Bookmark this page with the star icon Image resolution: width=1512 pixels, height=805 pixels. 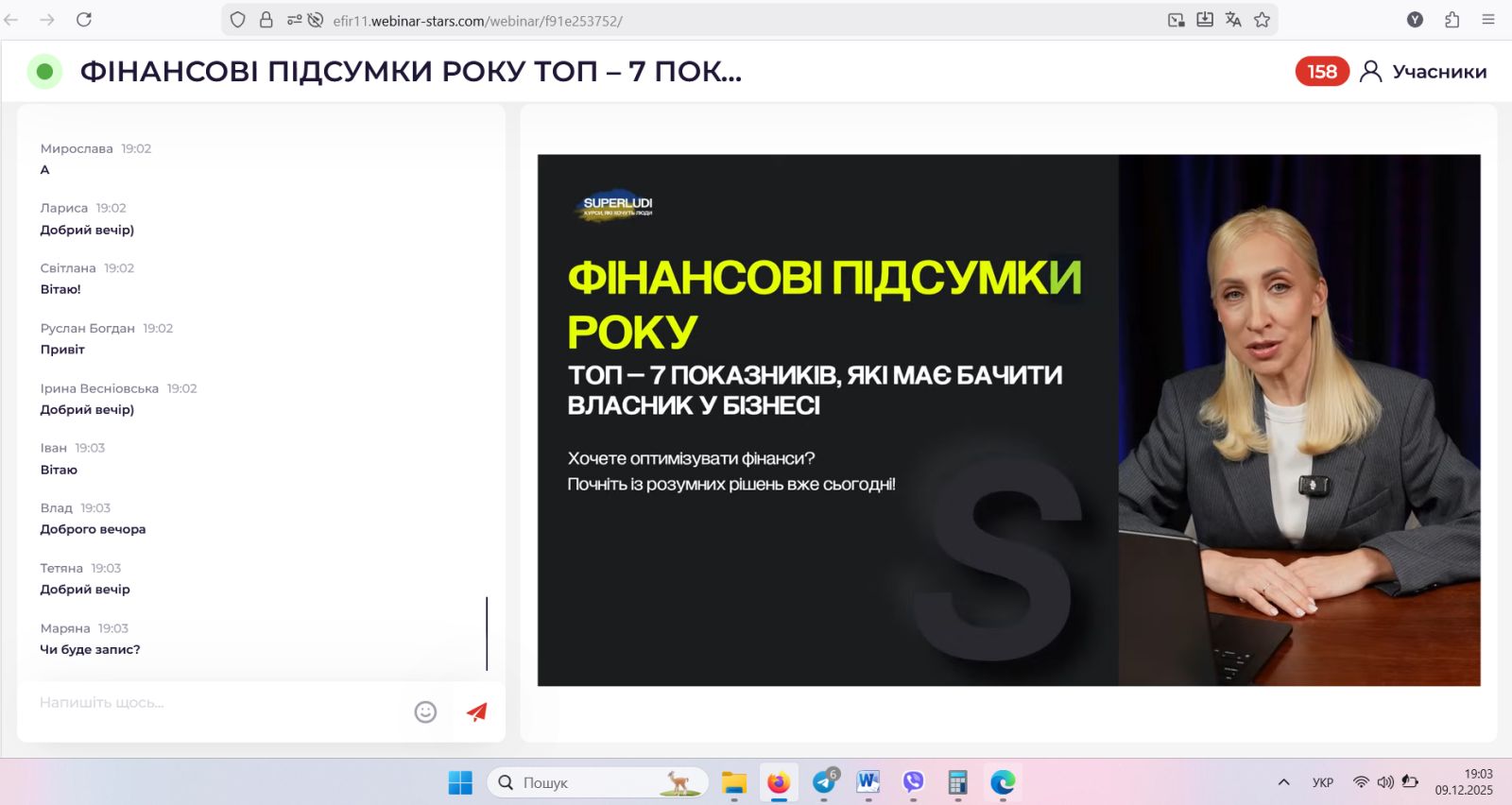[1262, 20]
